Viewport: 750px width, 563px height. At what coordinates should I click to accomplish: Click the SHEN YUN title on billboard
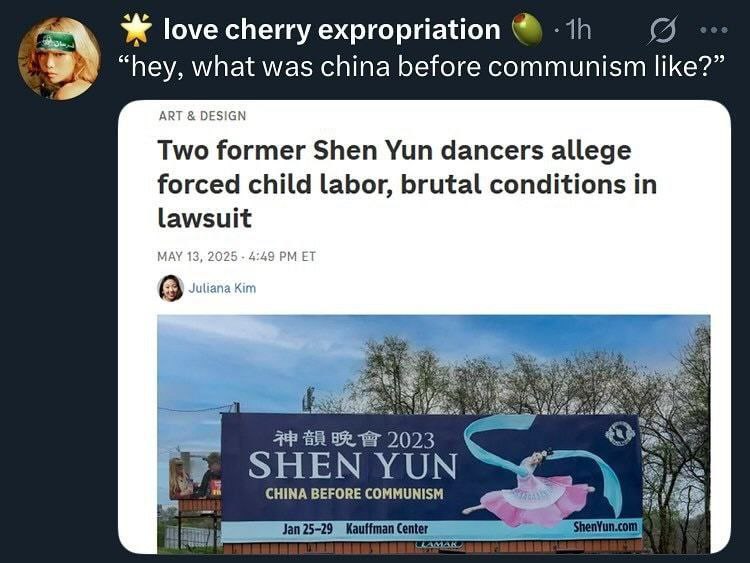click(353, 465)
